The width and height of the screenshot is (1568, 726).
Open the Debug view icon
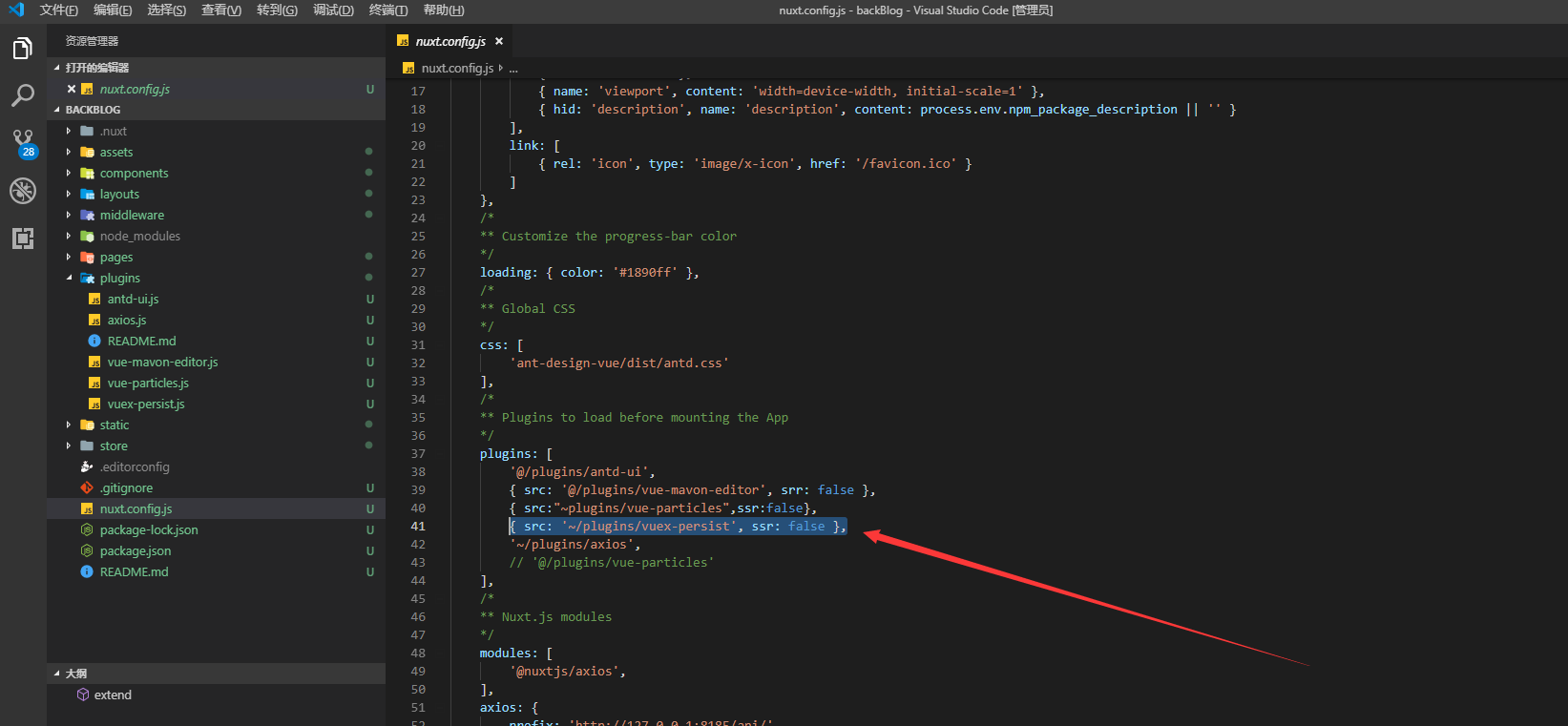[23, 191]
